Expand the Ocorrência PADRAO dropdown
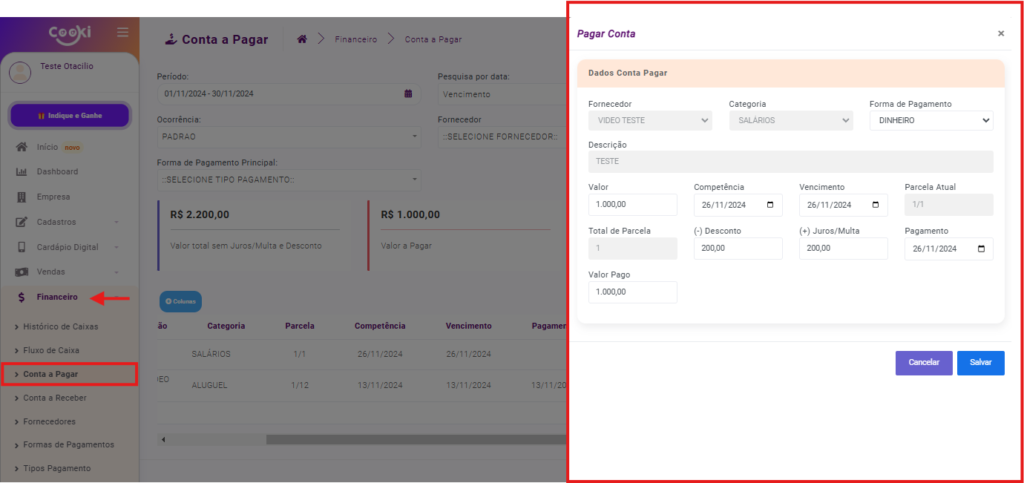Screen dimensions: 1024x483 click(x=288, y=136)
